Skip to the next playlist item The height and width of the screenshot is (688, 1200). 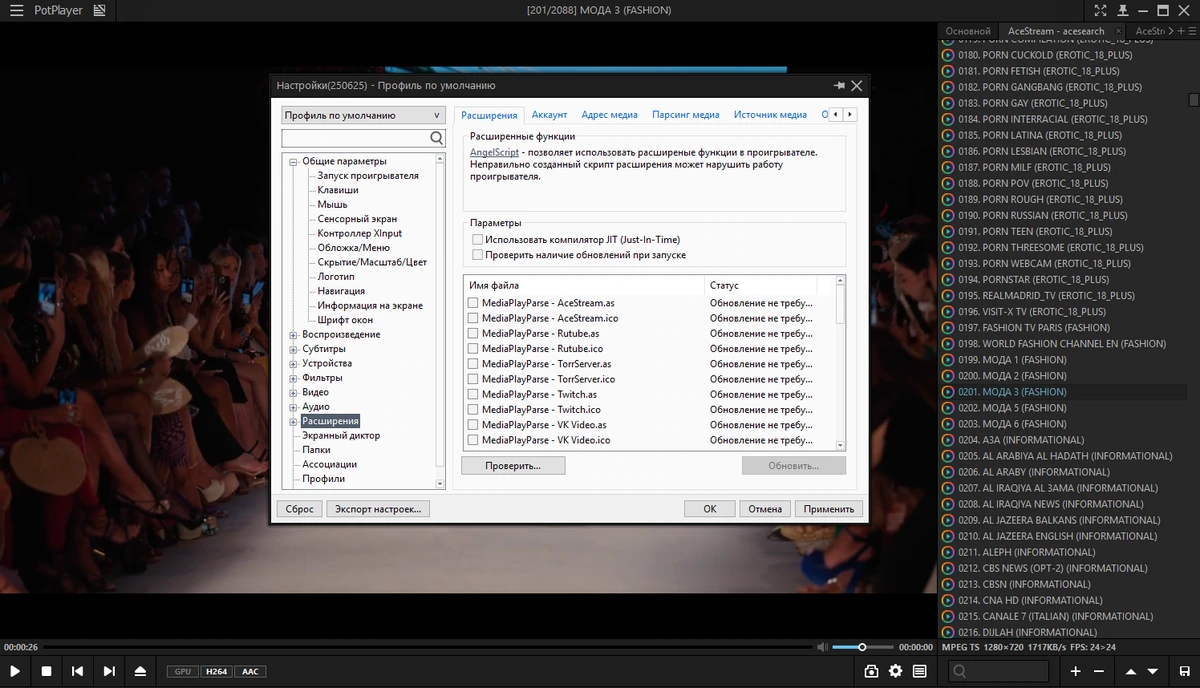point(109,671)
